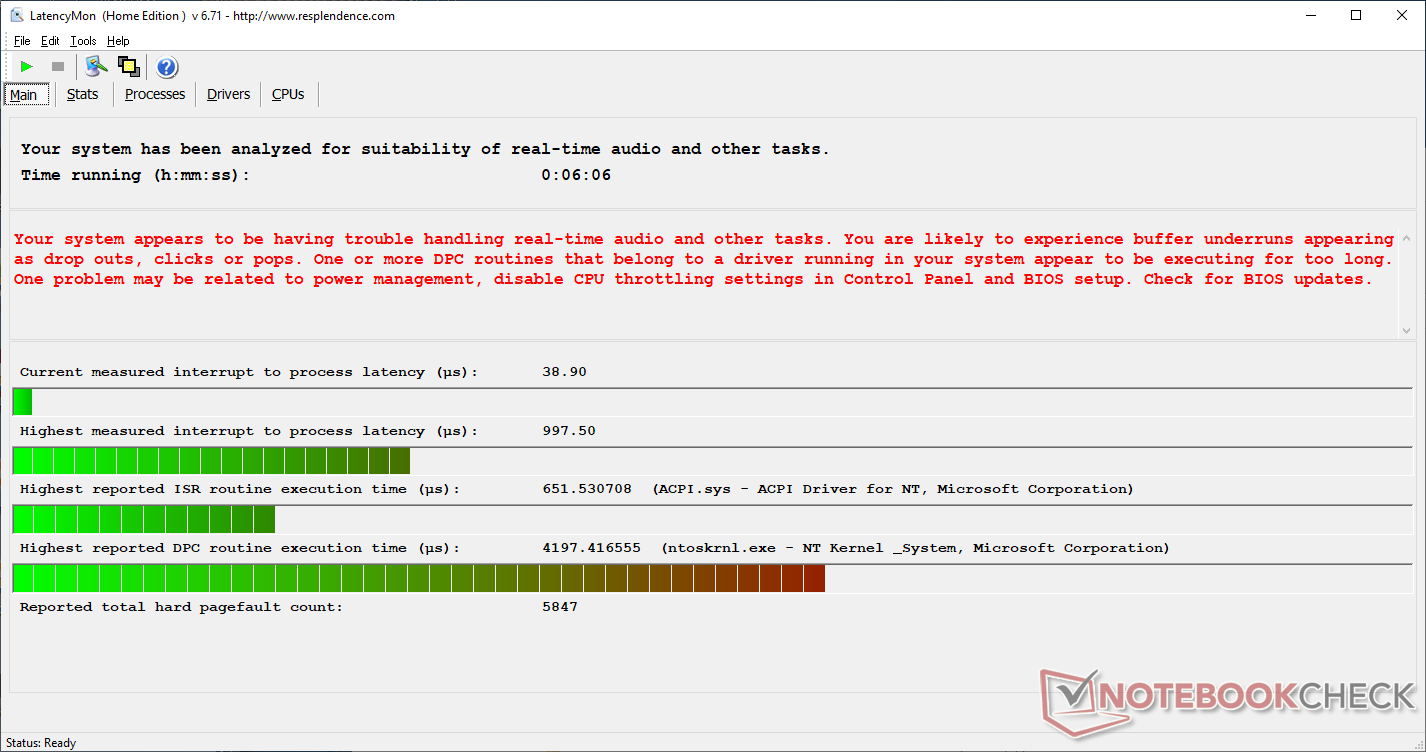Switch to the CPUs tab
Screen dimensions: 1426x752
288,94
